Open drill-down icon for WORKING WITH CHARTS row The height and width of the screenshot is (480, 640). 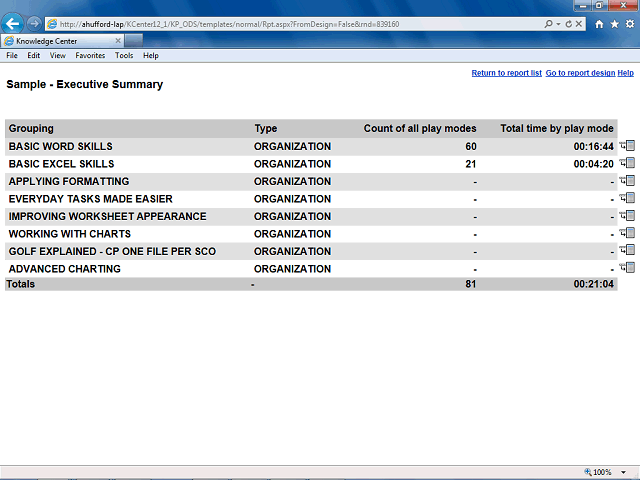point(627,233)
